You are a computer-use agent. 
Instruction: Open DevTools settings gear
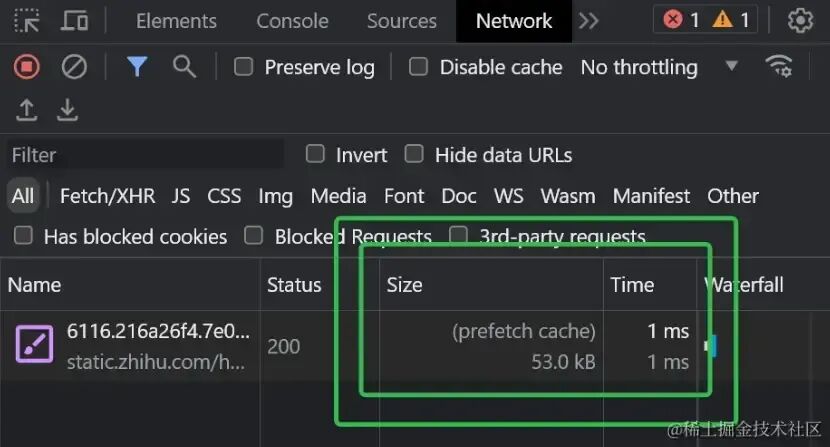click(800, 20)
